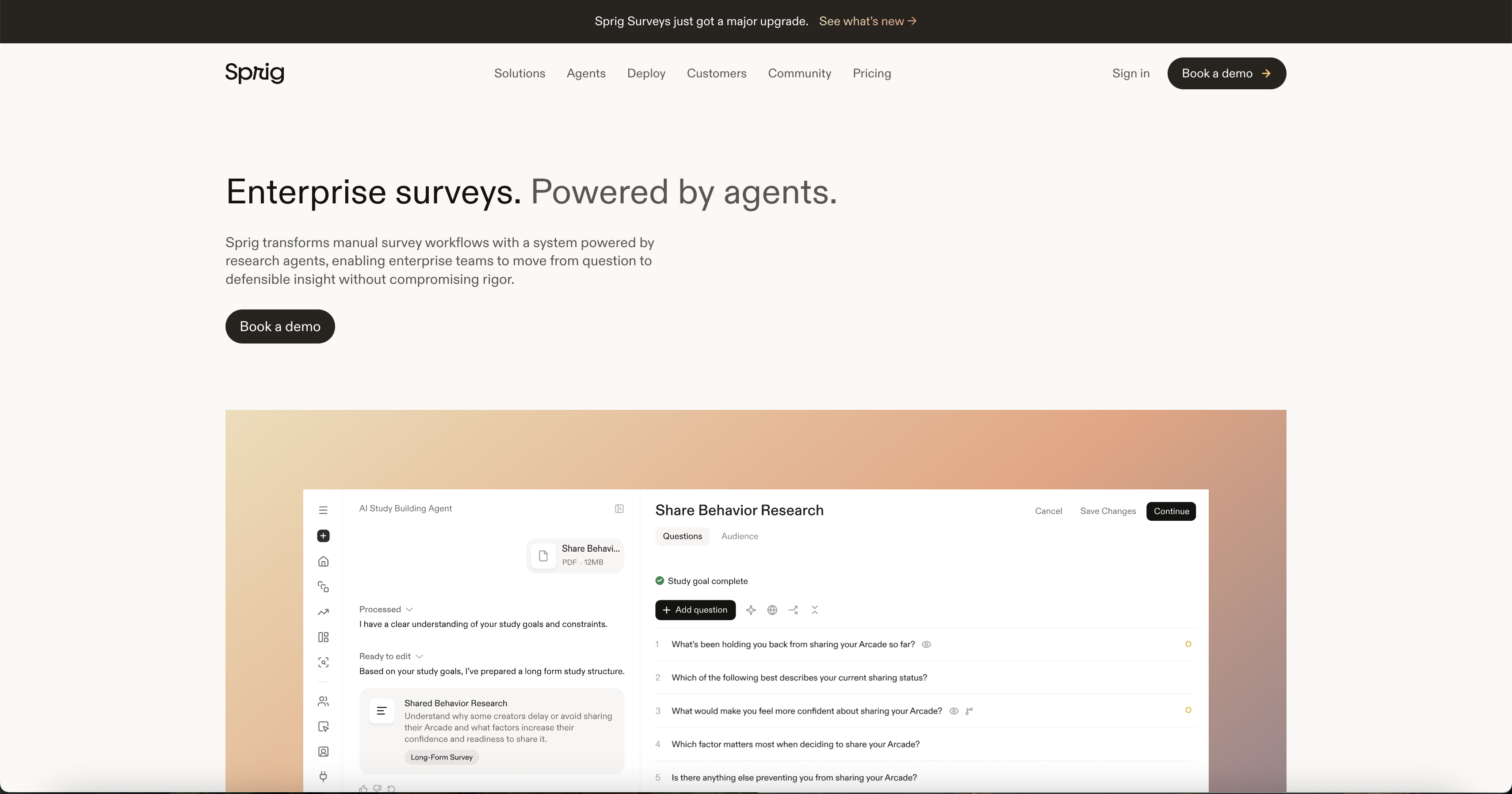Click the Add question button
The width and height of the screenshot is (1512, 794).
click(x=695, y=610)
